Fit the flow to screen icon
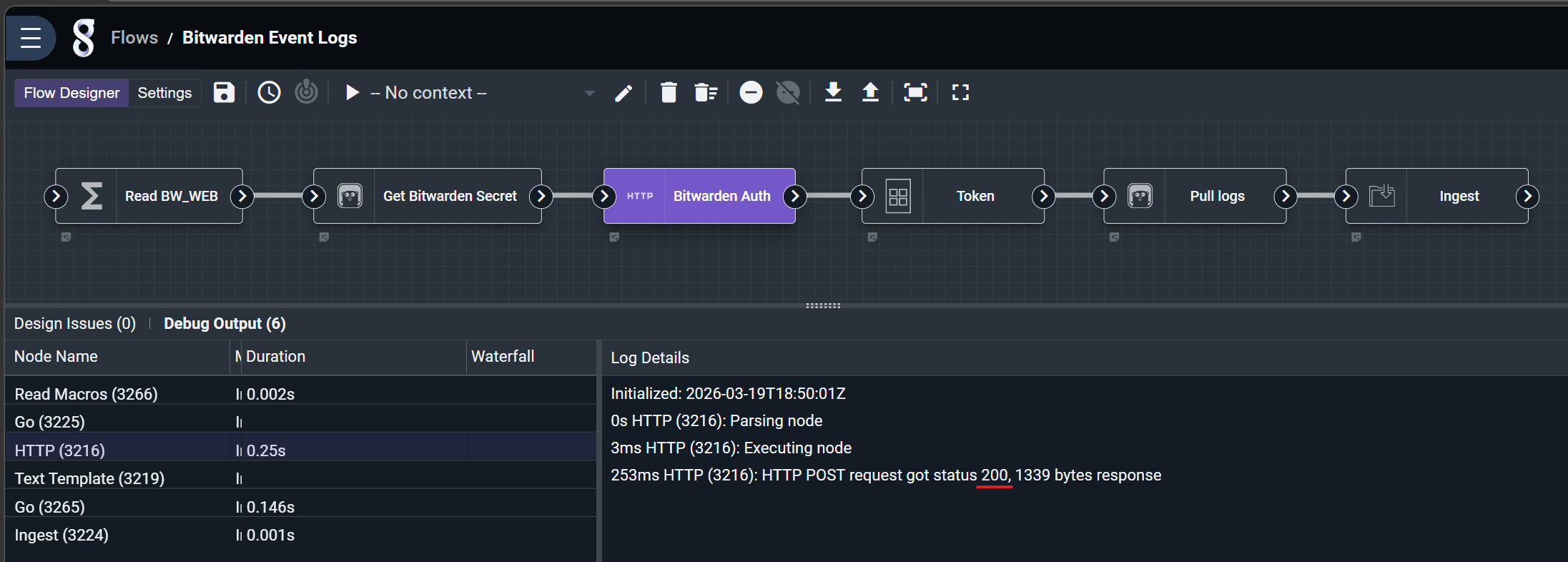The height and width of the screenshot is (562, 1568). click(x=915, y=92)
